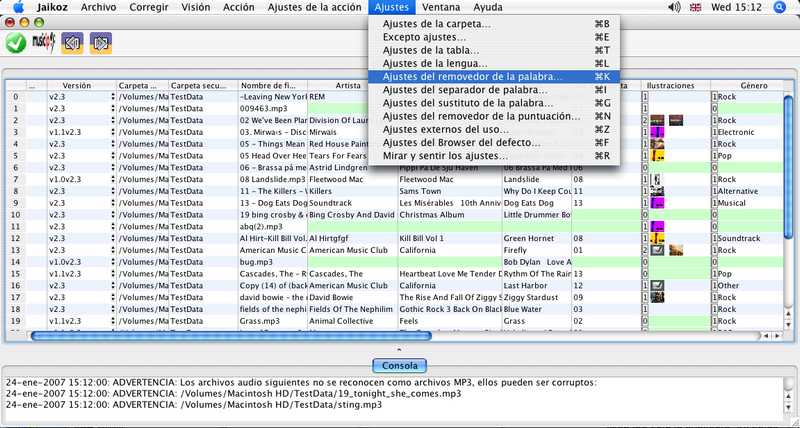Click the split pane collapse arrow above Consola
The height and width of the screenshot is (428, 800).
[x=399, y=350]
